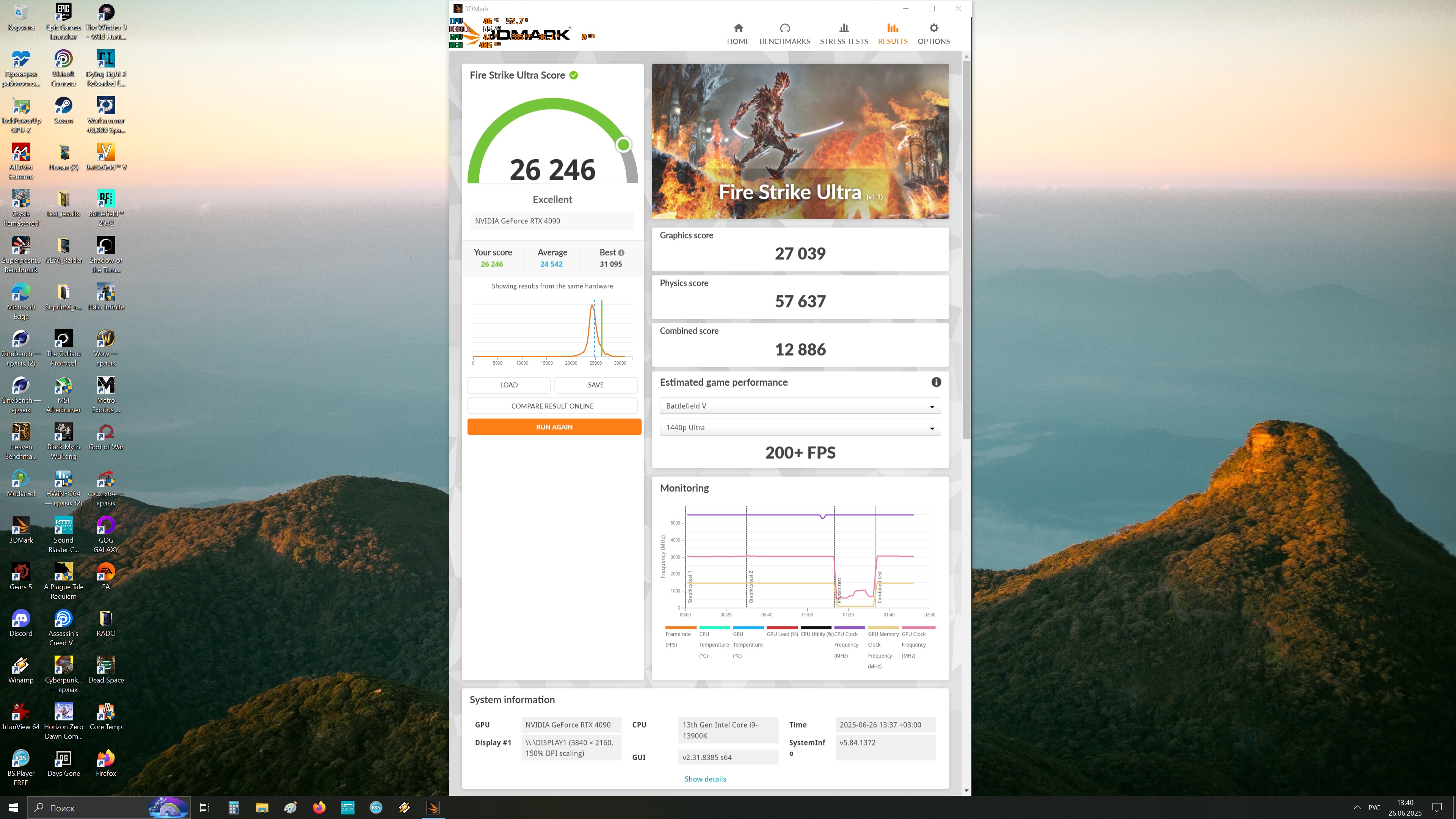Go to the BENCHMARKS section
Image resolution: width=1456 pixels, height=819 pixels.
(x=784, y=34)
